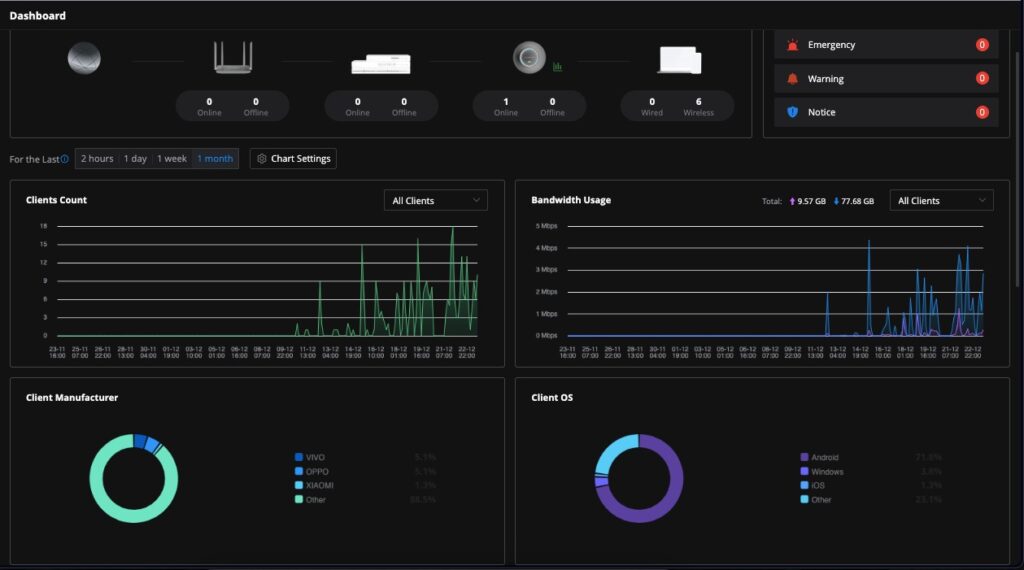1024x570 pixels.
Task: Expand All Clients dropdown in Bandwidth Usage
Action: click(x=940, y=201)
